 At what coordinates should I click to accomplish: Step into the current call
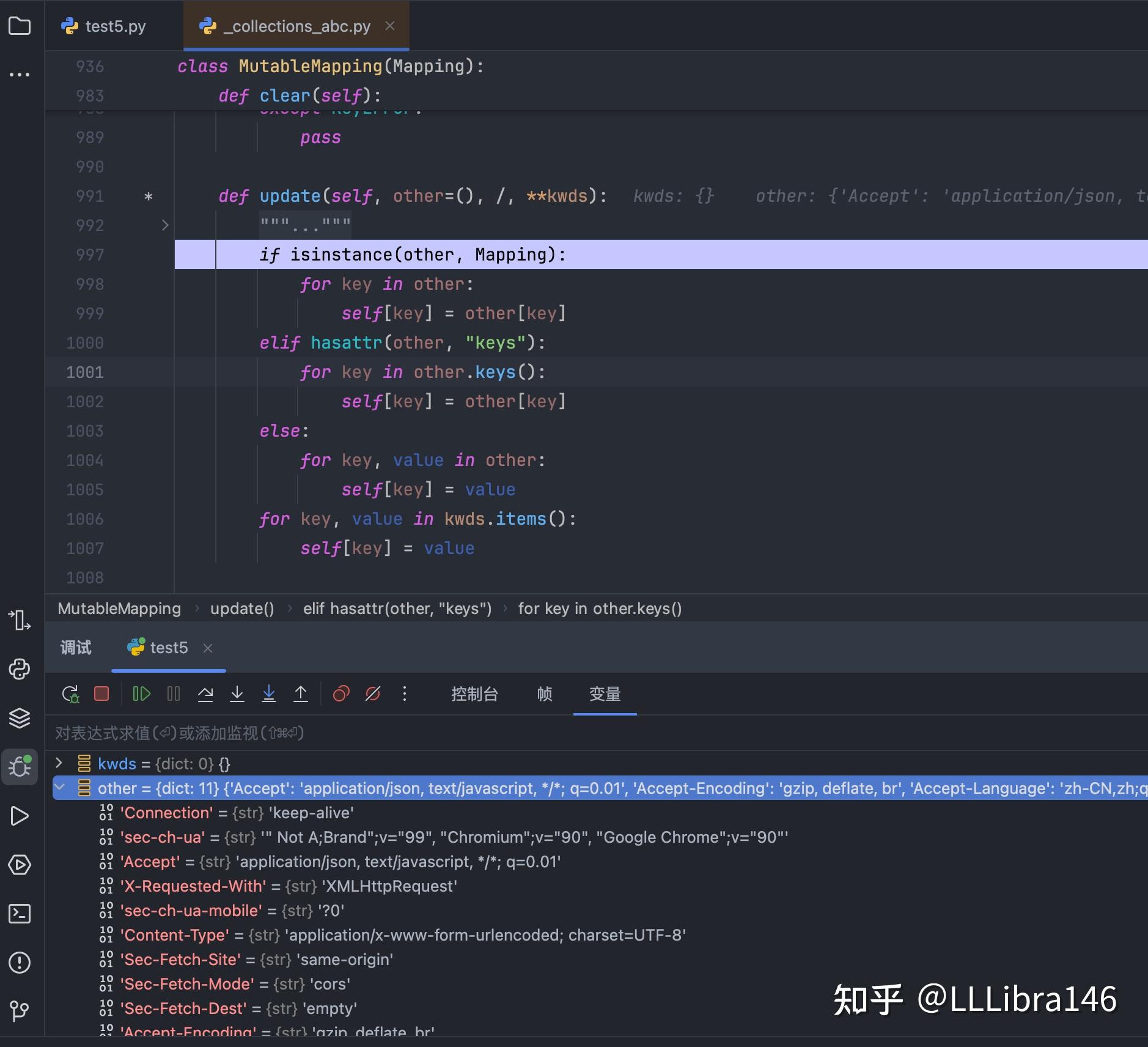[237, 693]
